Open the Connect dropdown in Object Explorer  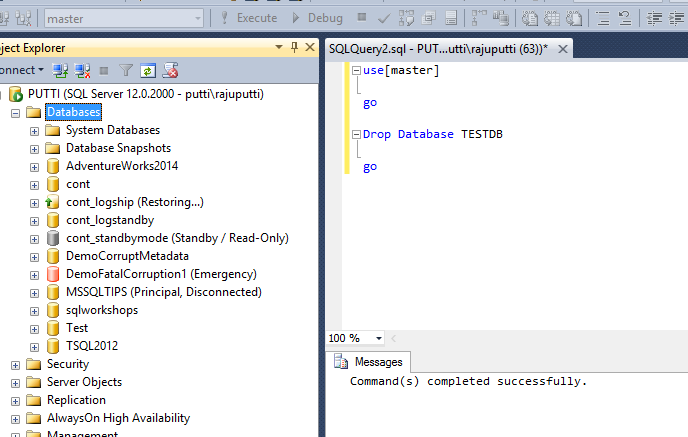click(22, 70)
